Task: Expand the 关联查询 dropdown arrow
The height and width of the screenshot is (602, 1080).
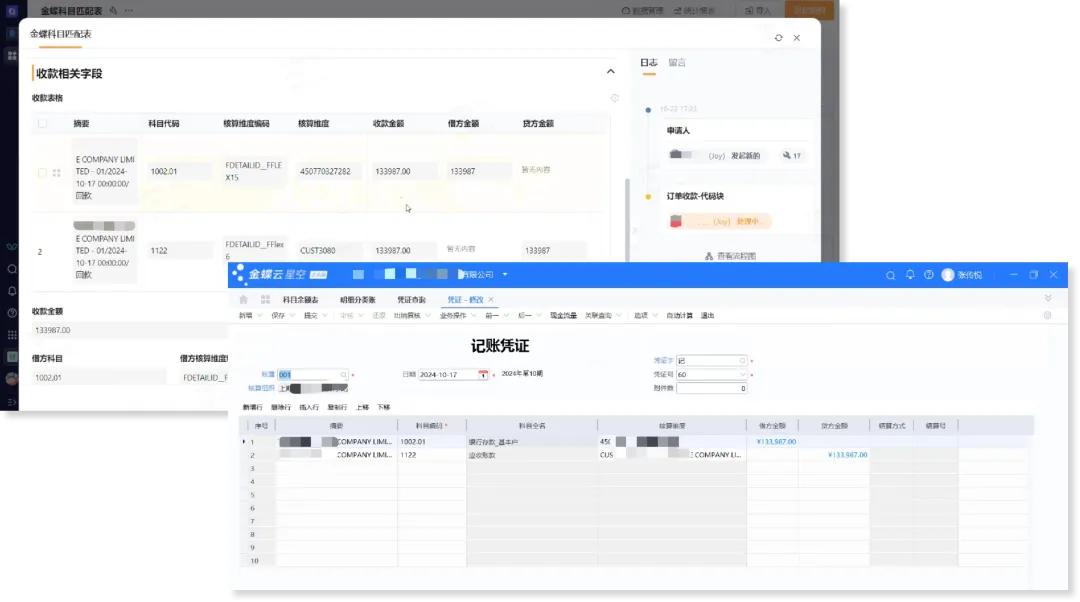Action: (x=619, y=315)
